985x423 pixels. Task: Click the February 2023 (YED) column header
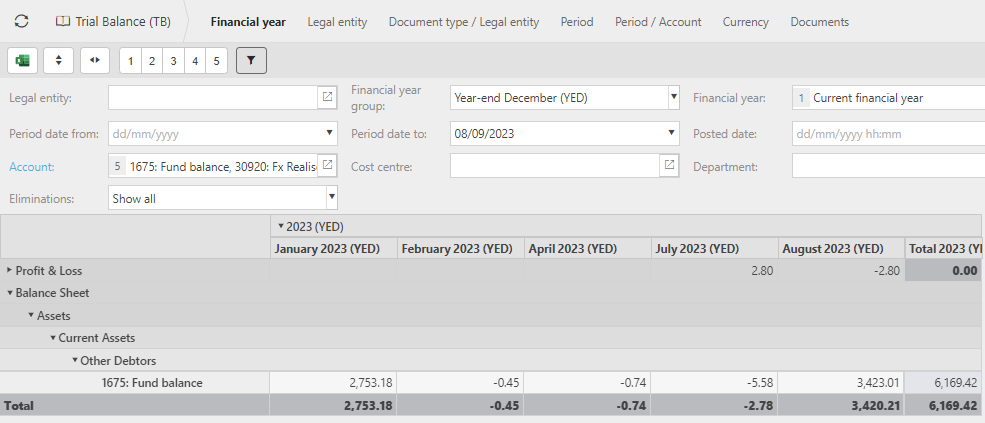(460, 248)
